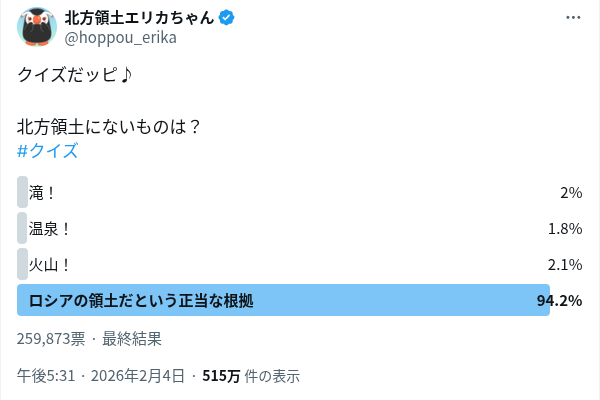Open the 515万 件の表示 view count
Screen dimensions: 600x400
(251, 376)
